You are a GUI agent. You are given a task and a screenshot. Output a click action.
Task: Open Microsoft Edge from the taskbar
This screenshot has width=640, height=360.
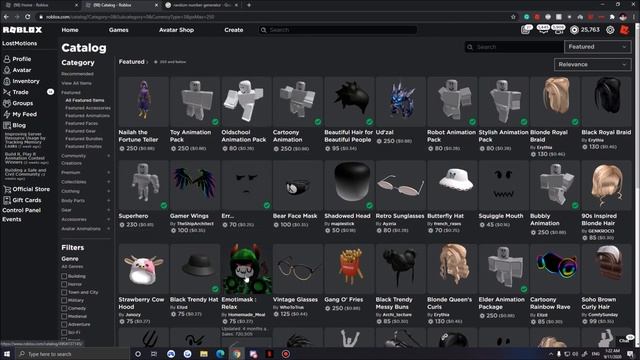[x=220, y=354]
